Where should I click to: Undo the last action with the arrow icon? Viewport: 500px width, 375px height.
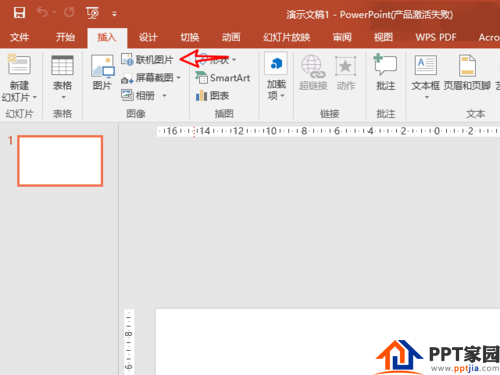pos(43,13)
